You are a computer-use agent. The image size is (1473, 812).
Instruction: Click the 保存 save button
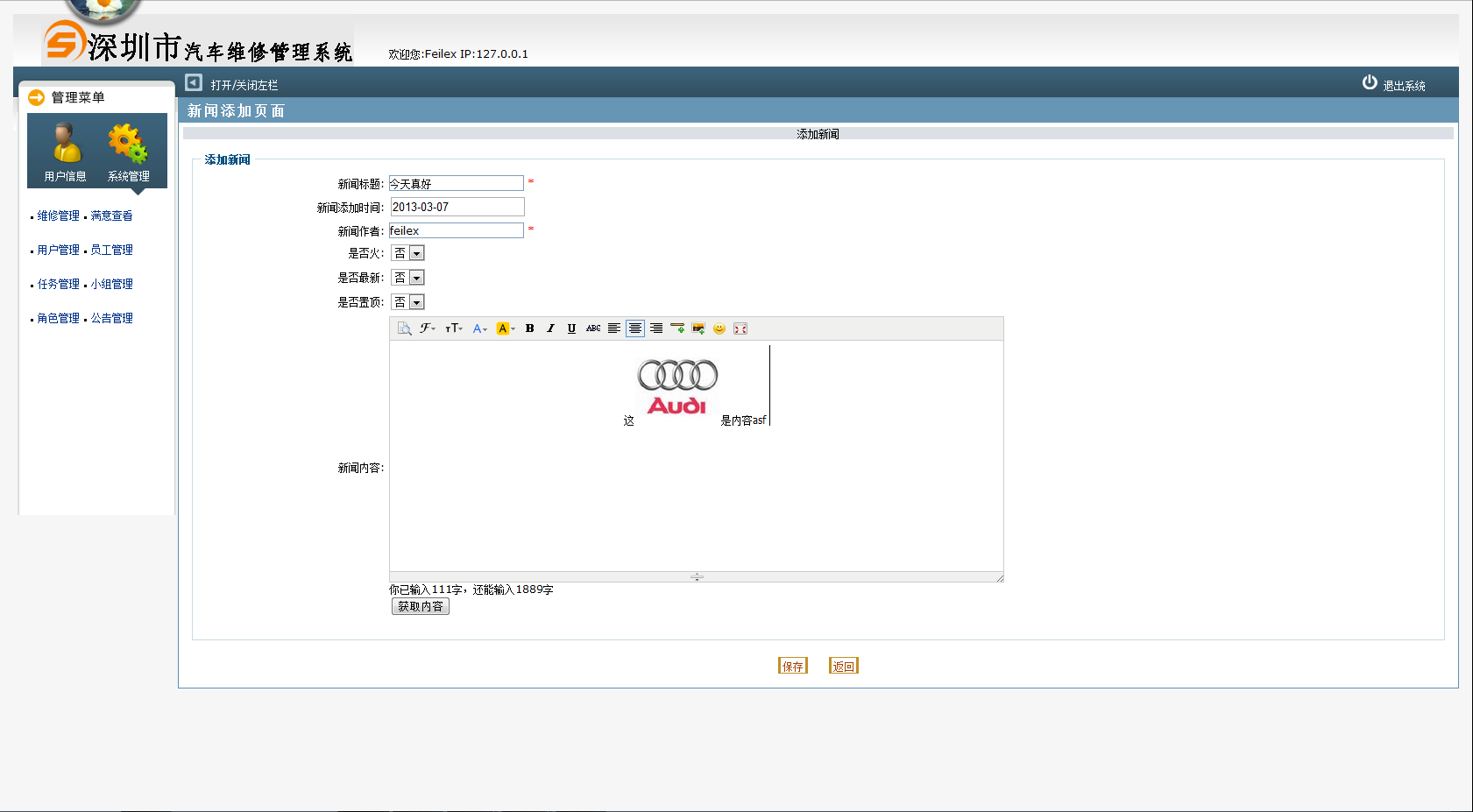pyautogui.click(x=793, y=666)
